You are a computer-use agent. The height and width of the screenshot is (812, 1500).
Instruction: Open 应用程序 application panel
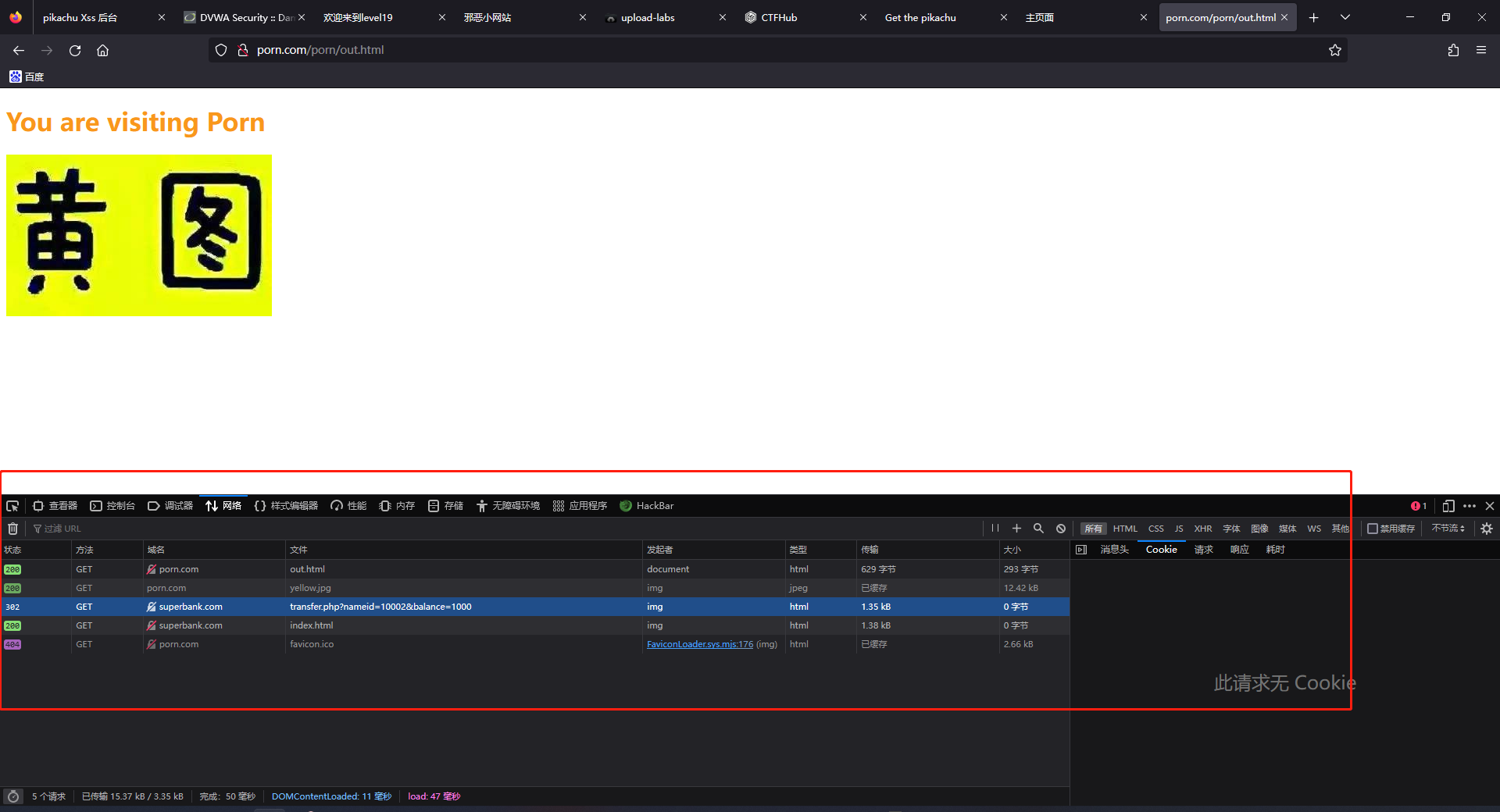point(580,506)
